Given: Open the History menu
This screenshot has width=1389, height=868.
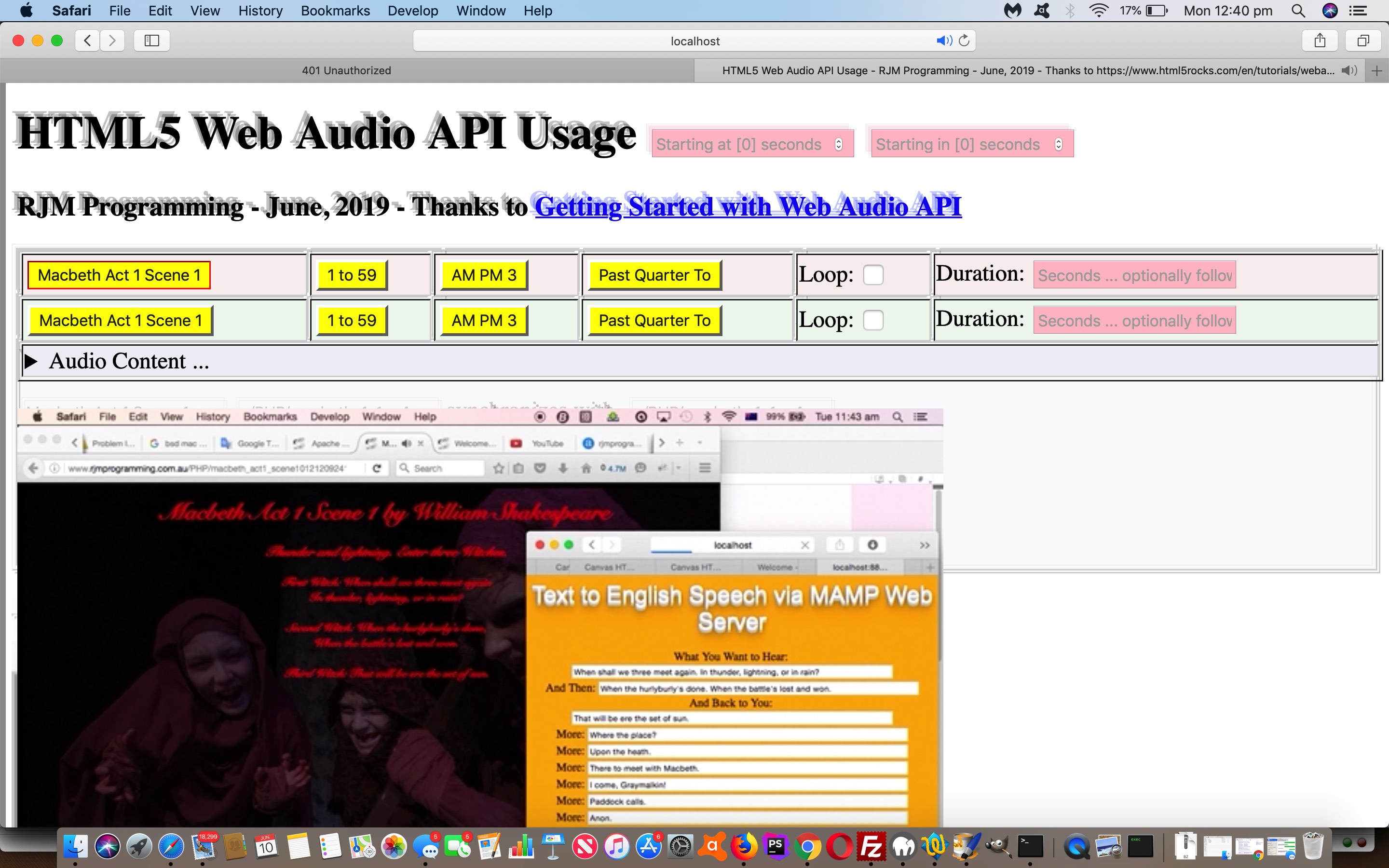Looking at the screenshot, I should tap(260, 11).
